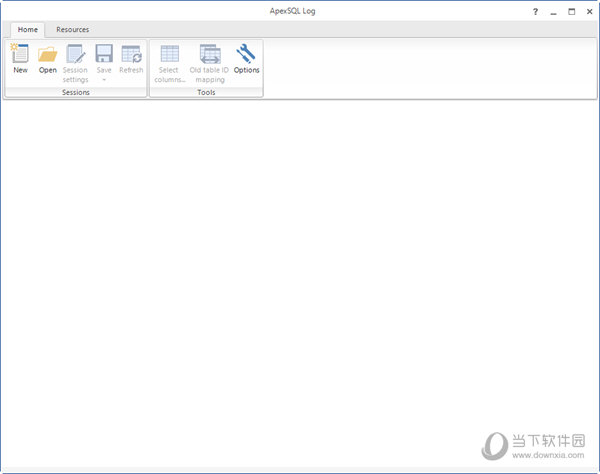Viewport: 600px width, 474px height.
Task: Open Old table ID mapping
Action: click(x=209, y=64)
